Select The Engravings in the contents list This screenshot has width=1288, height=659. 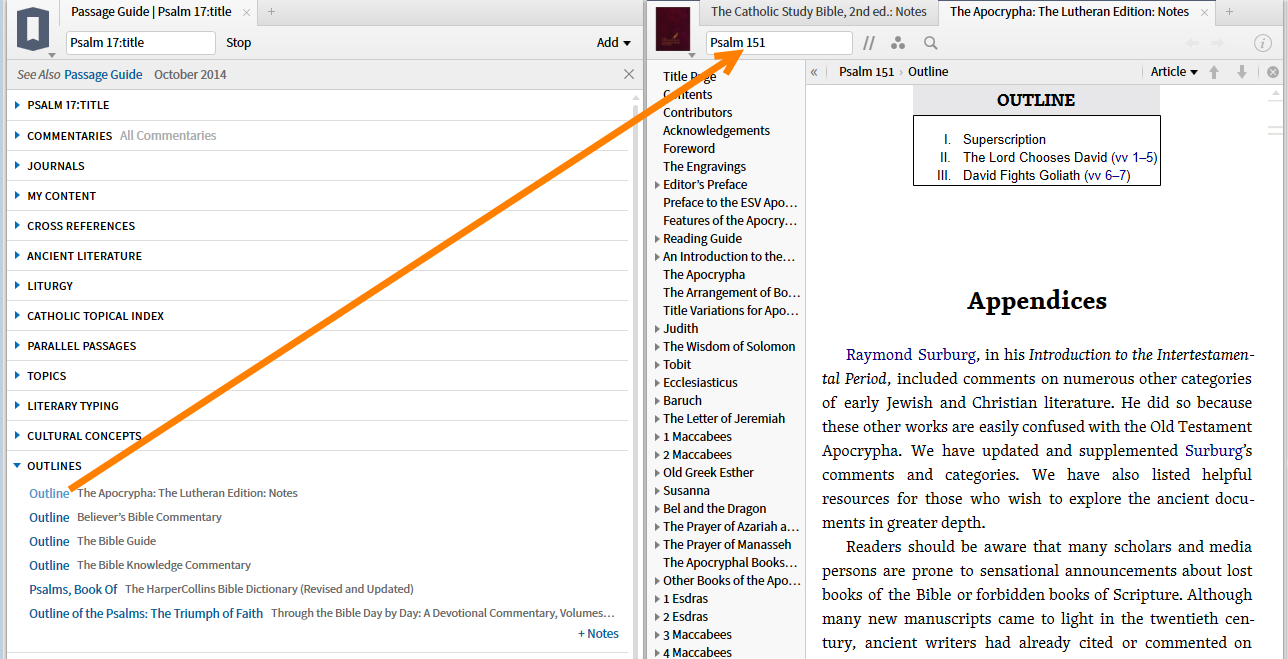click(704, 167)
